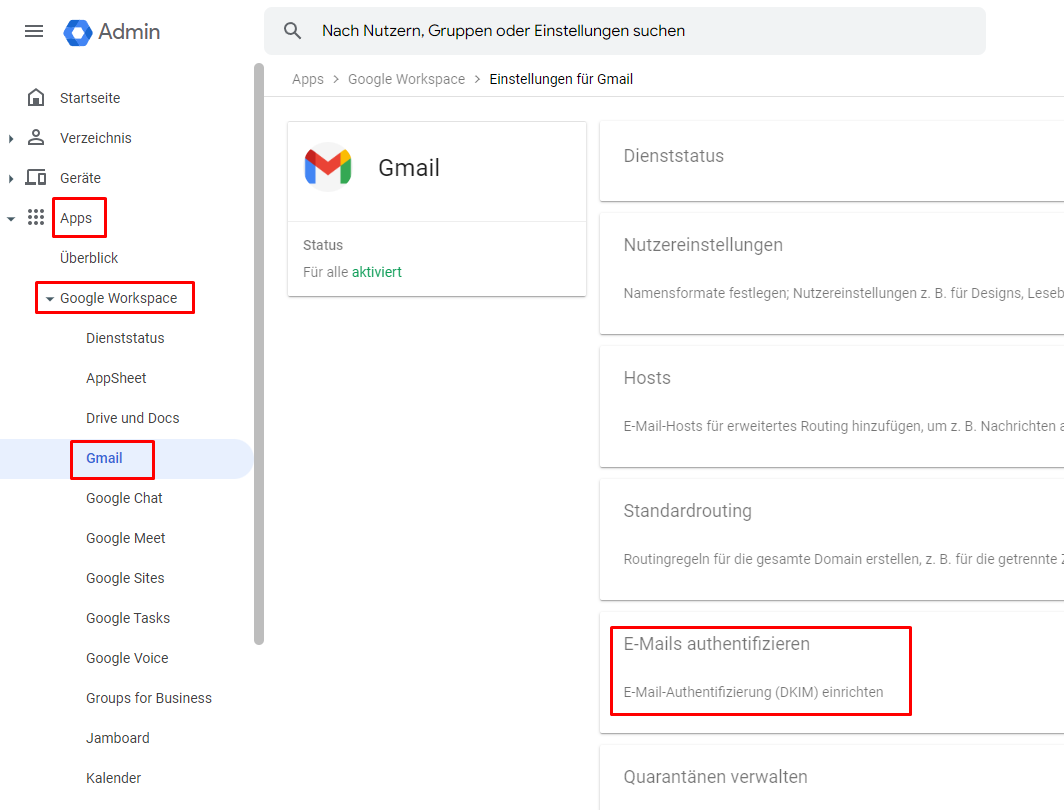Search for users, groups or settings

624,31
